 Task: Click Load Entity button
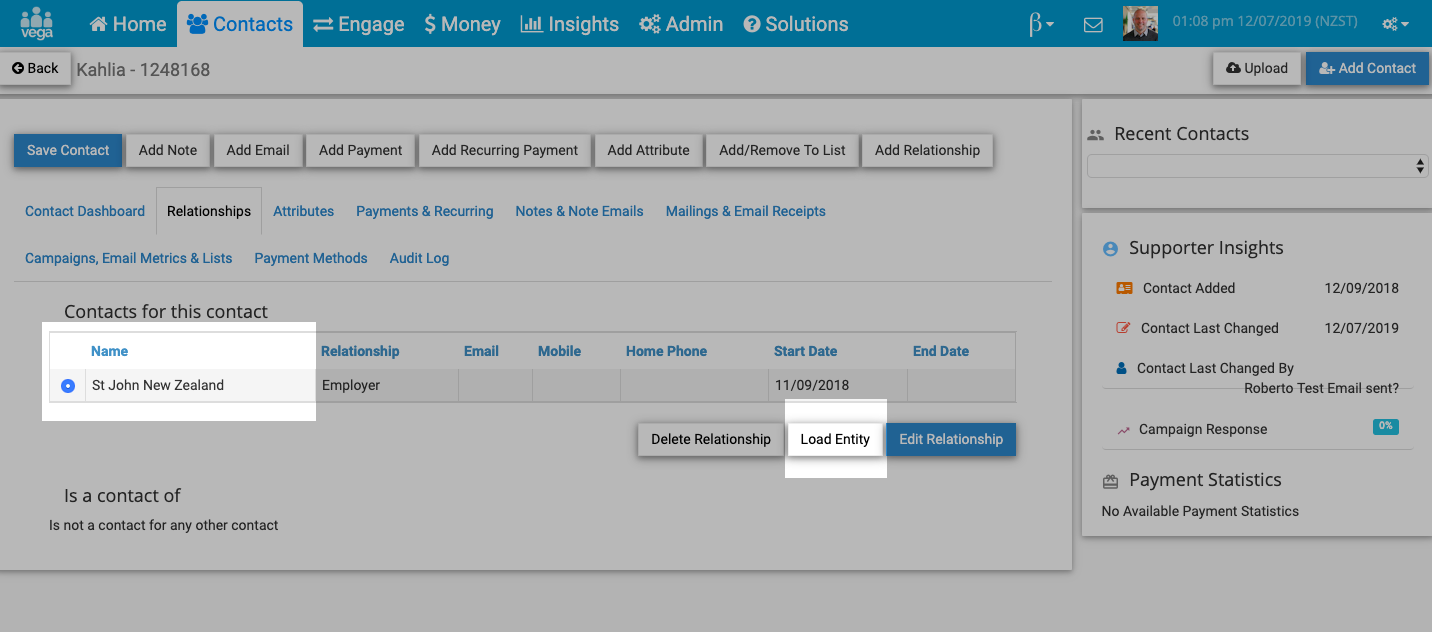[835, 439]
